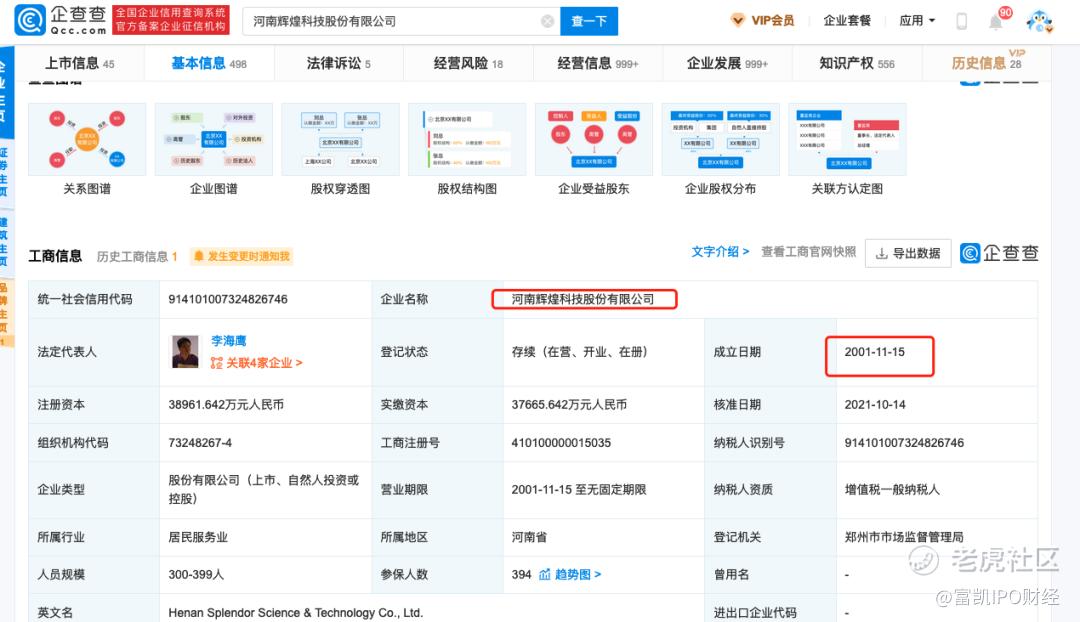
Task: Switch to 企业发展 tab
Action: (727, 63)
